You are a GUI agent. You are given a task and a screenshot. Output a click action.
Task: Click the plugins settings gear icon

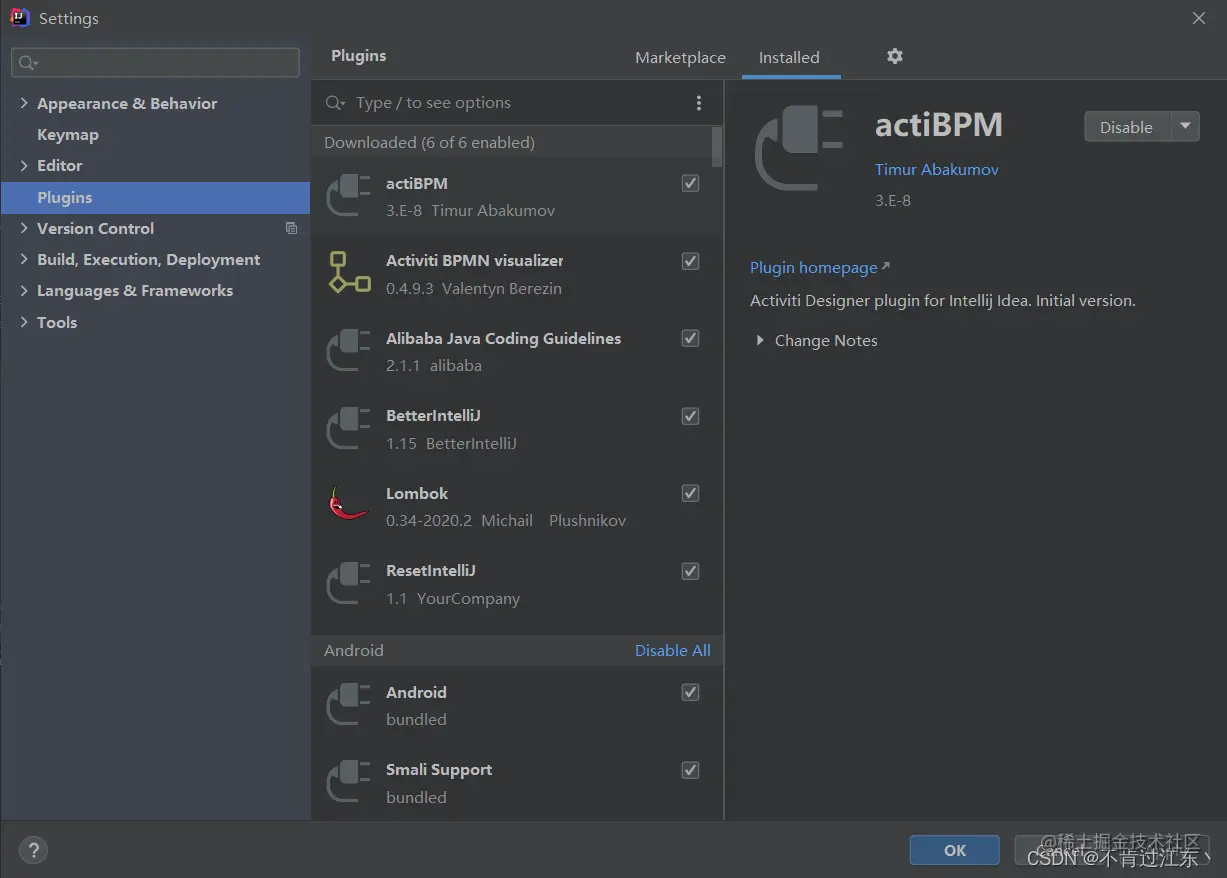click(x=895, y=56)
